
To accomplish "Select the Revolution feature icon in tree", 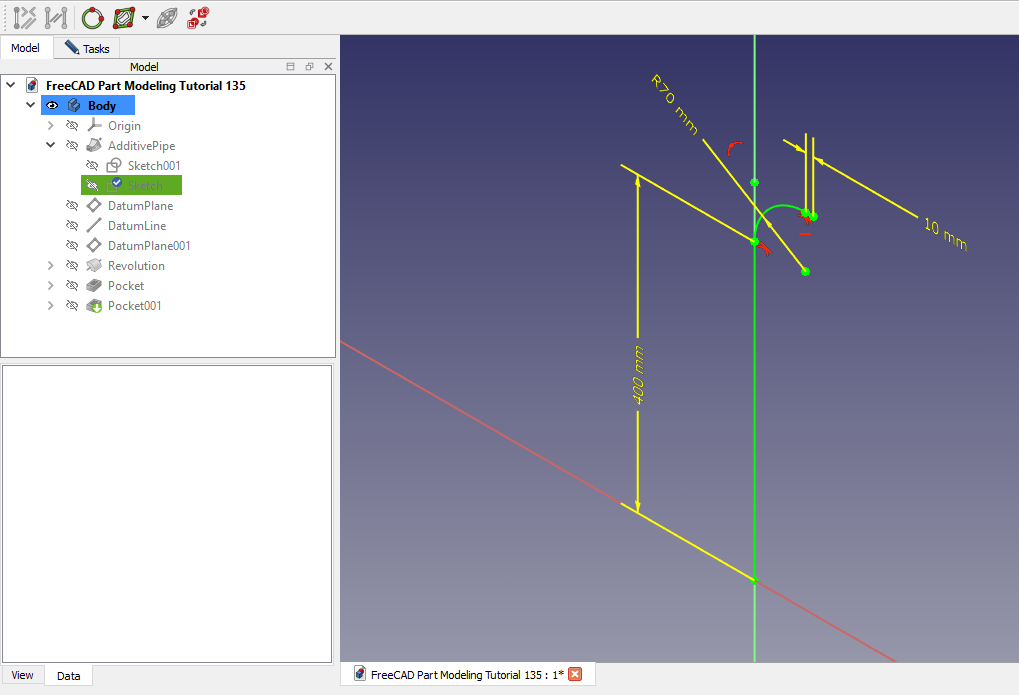I will 94,266.
